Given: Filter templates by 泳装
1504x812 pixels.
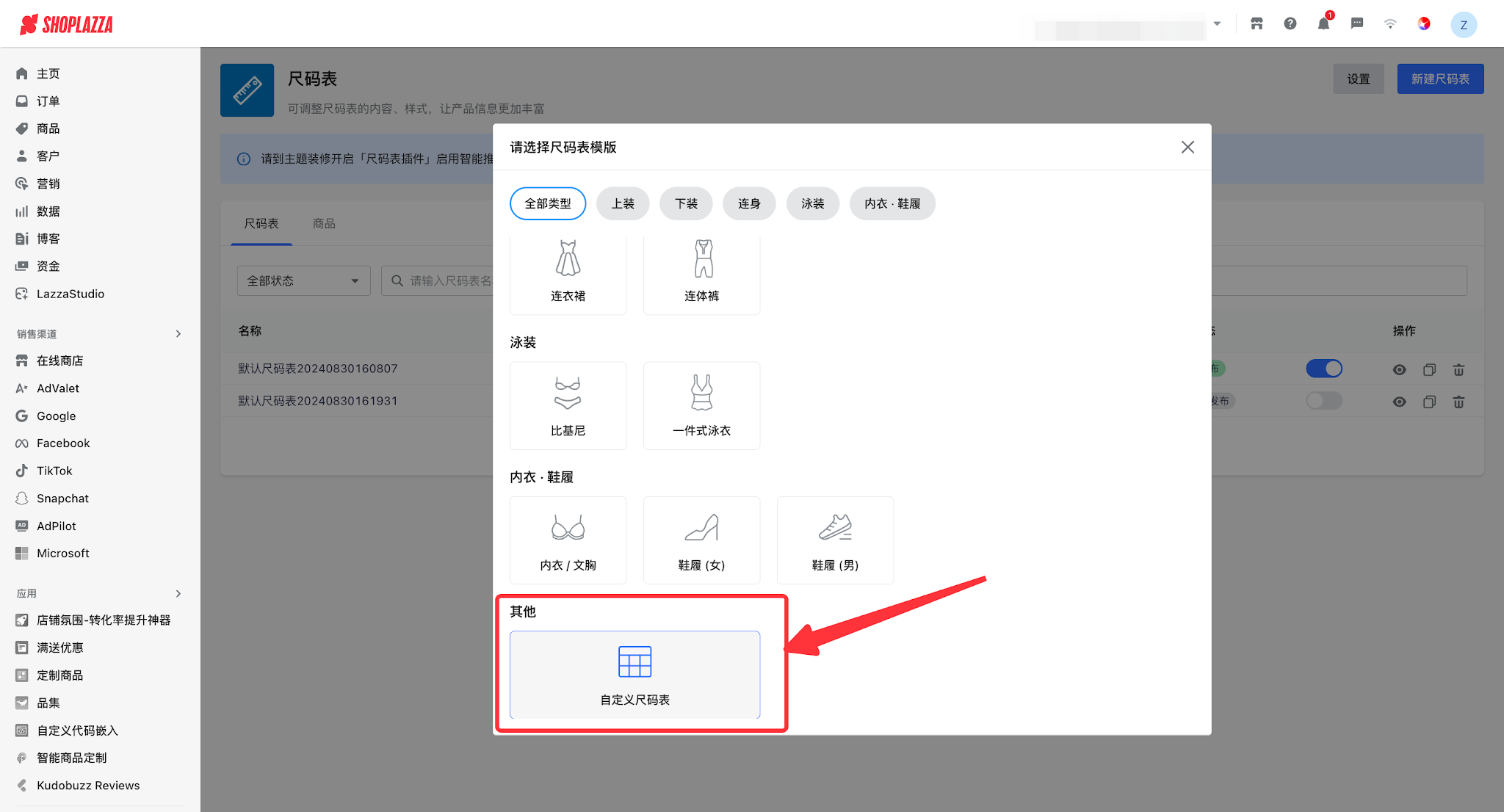Looking at the screenshot, I should tap(812, 203).
